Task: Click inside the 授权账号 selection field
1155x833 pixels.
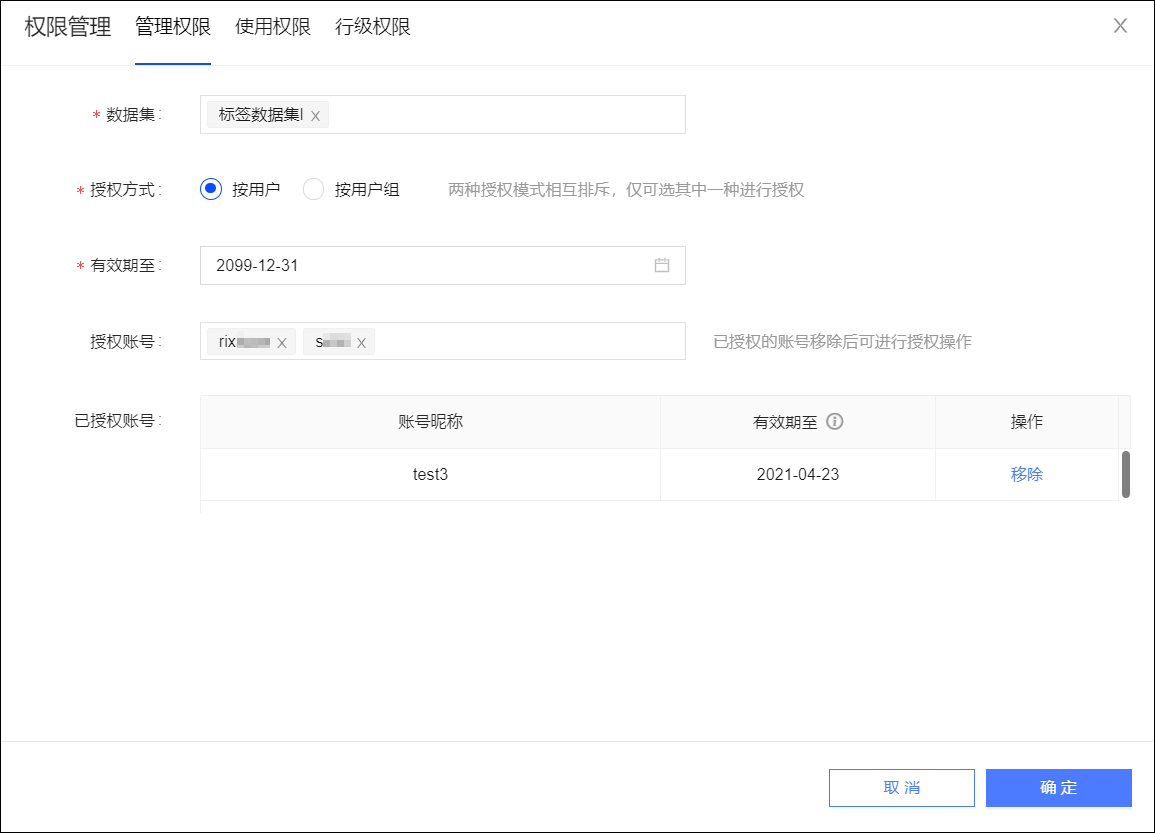Action: coord(443,341)
